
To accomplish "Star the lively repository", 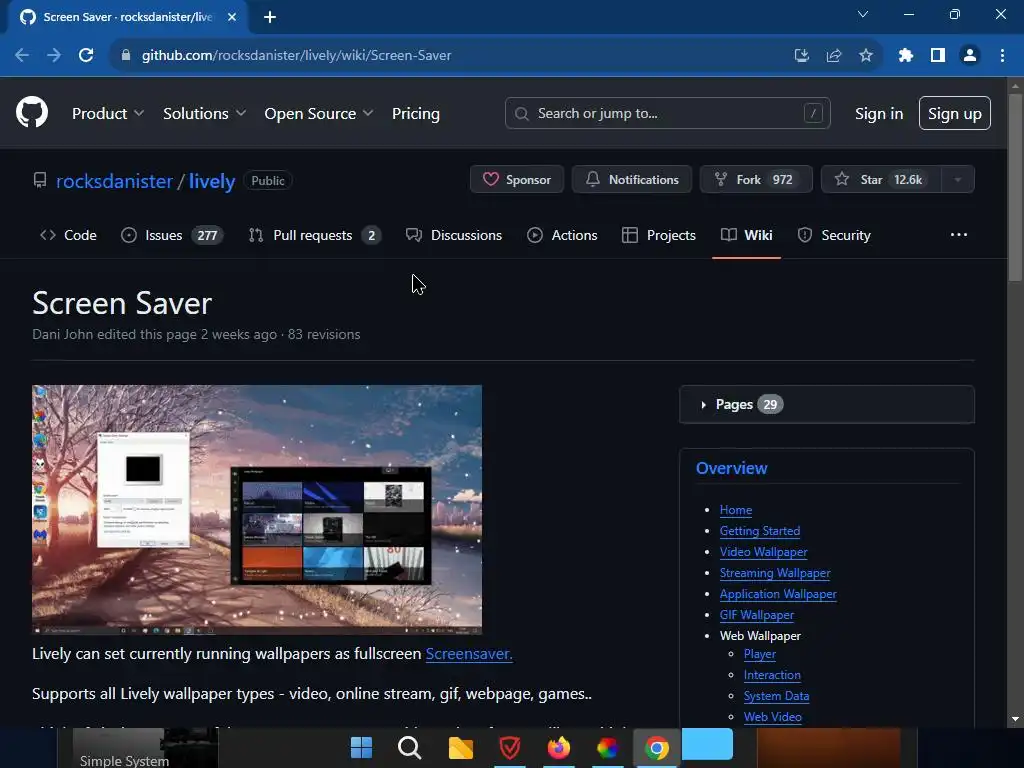I will click(x=881, y=179).
